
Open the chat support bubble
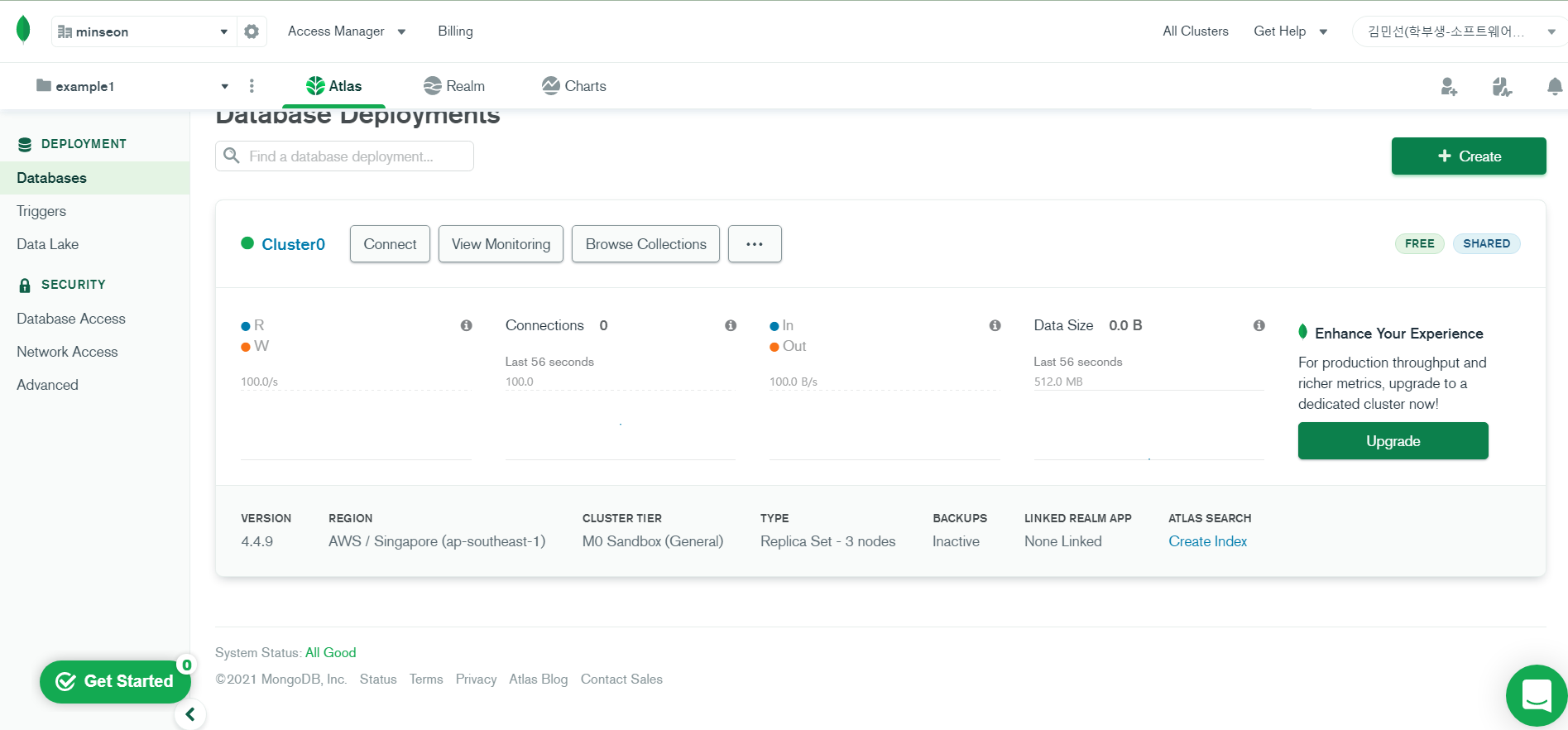1537,695
